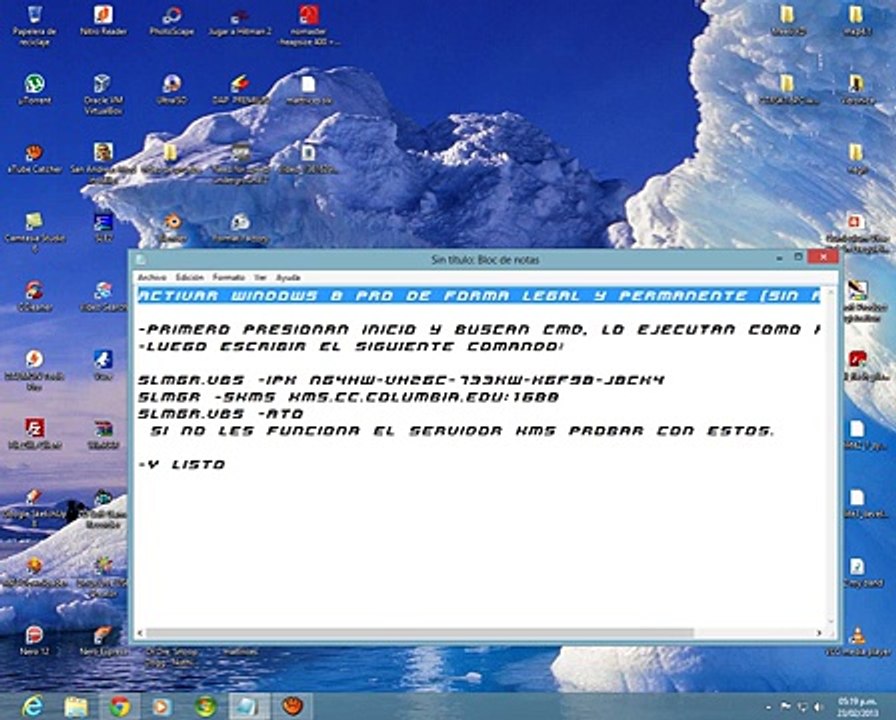Open the Ver menu in Notepad
The height and width of the screenshot is (720, 896).
pyautogui.click(x=260, y=277)
